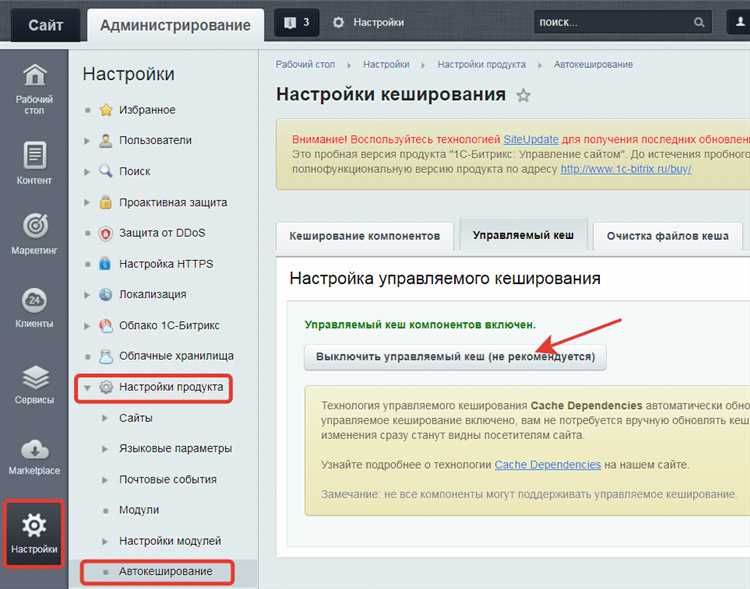Viewport: 750px width, 589px height.
Task: Open the Cache Dependencies link
Action: point(548,465)
